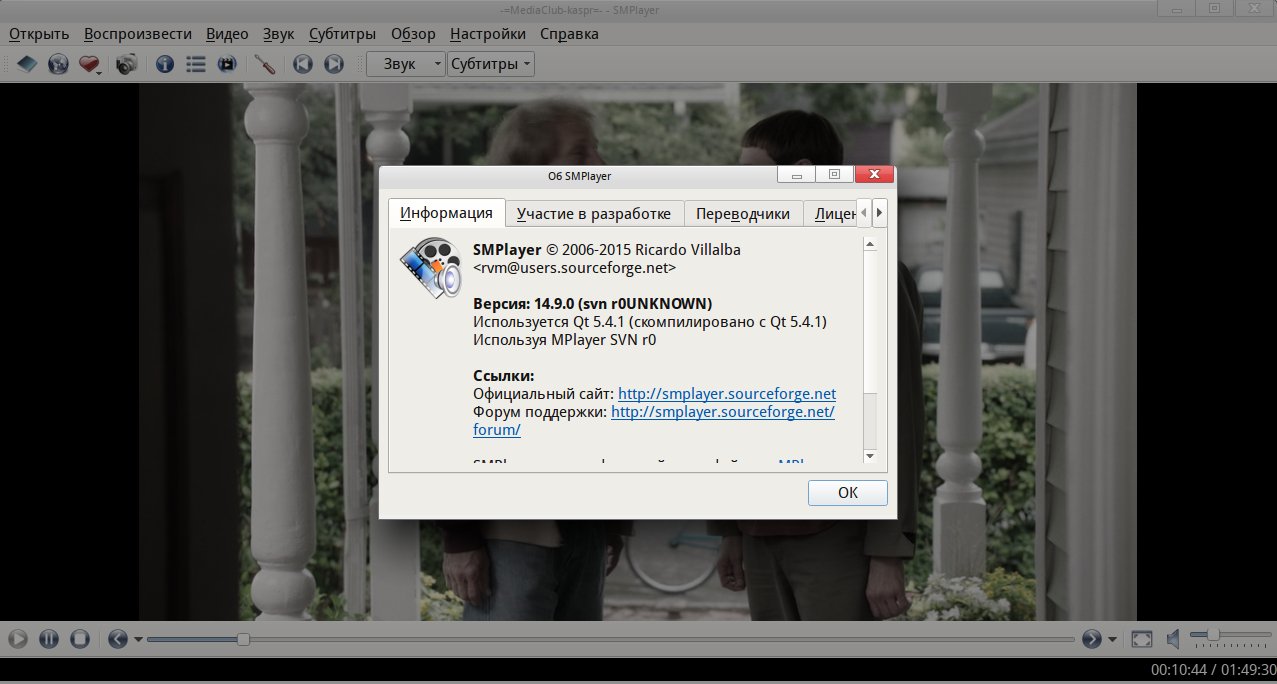
Task: Open the playlist list icon
Action: (196, 64)
